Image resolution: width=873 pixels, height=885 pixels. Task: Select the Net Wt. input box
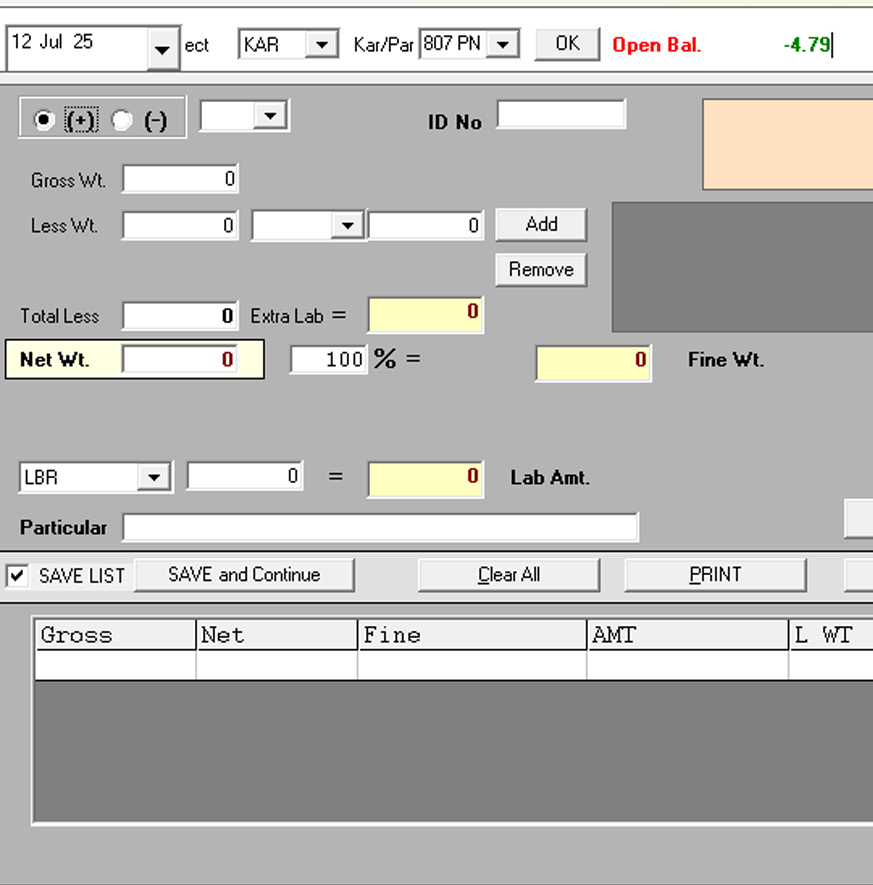[180, 360]
